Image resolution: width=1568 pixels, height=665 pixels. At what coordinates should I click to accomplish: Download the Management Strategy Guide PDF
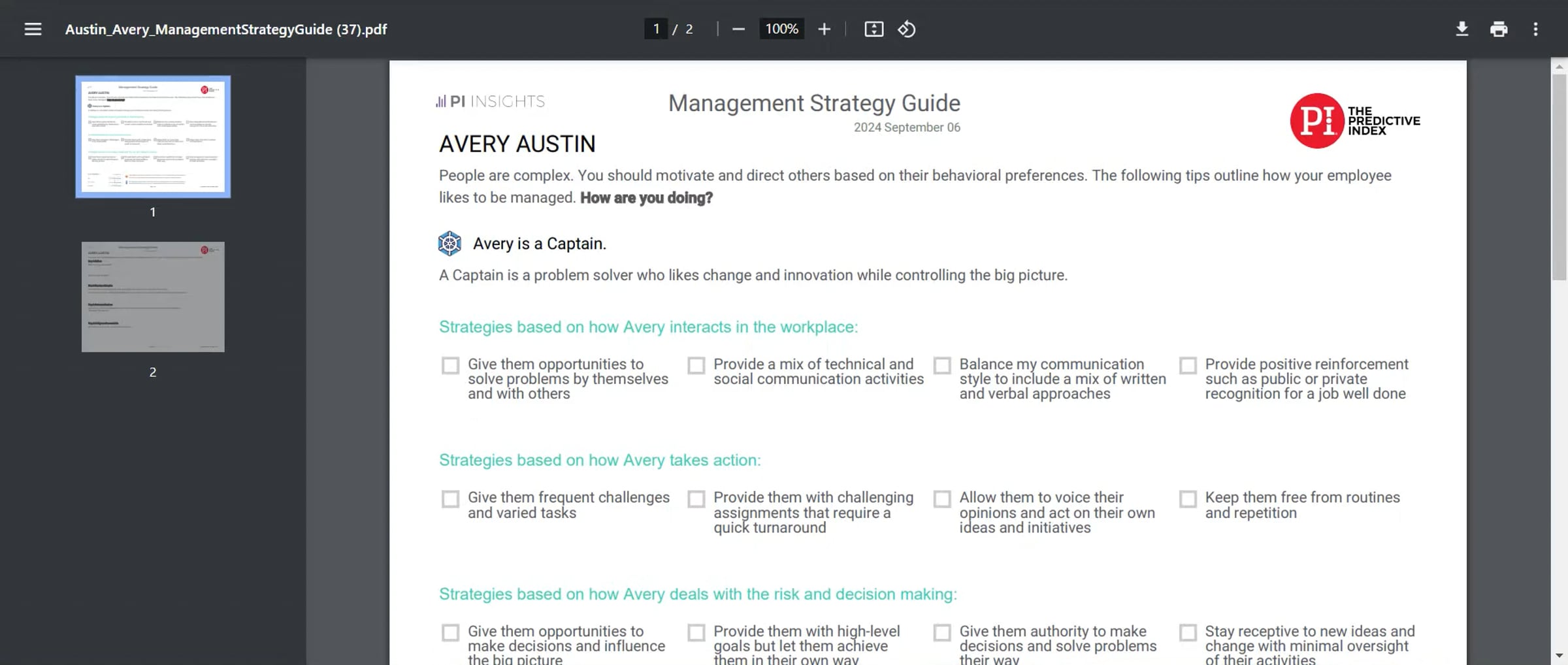pos(1462,29)
